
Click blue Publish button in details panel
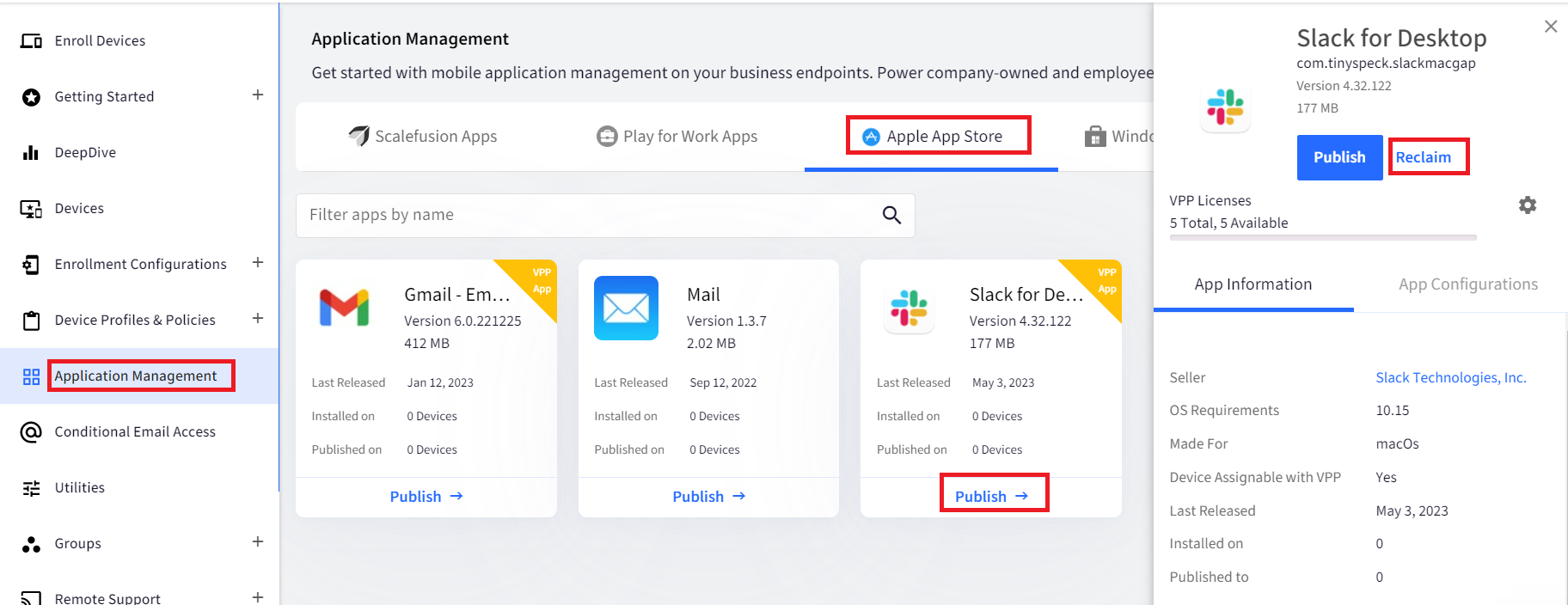click(x=1338, y=157)
